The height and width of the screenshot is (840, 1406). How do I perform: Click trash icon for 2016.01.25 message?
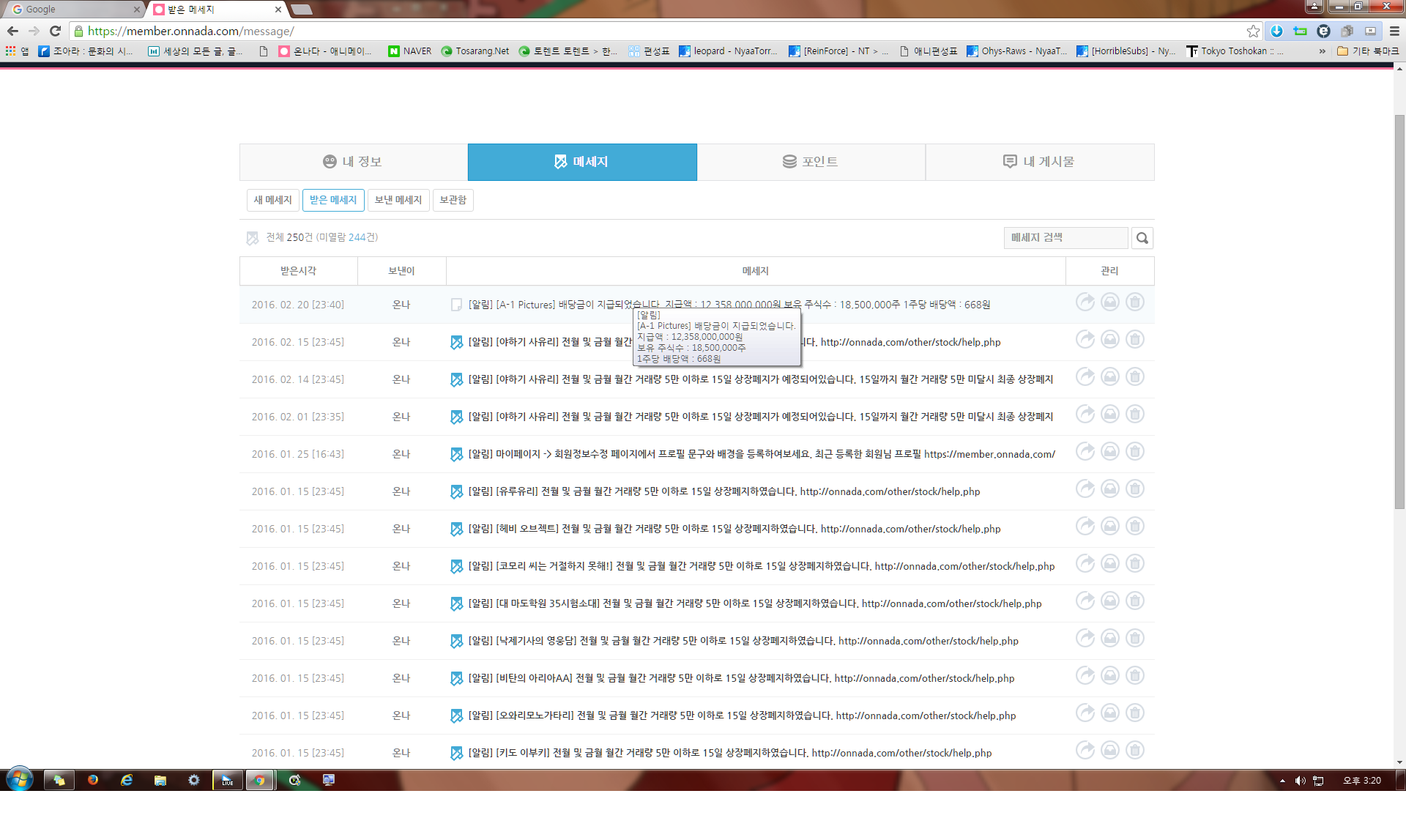click(1134, 452)
